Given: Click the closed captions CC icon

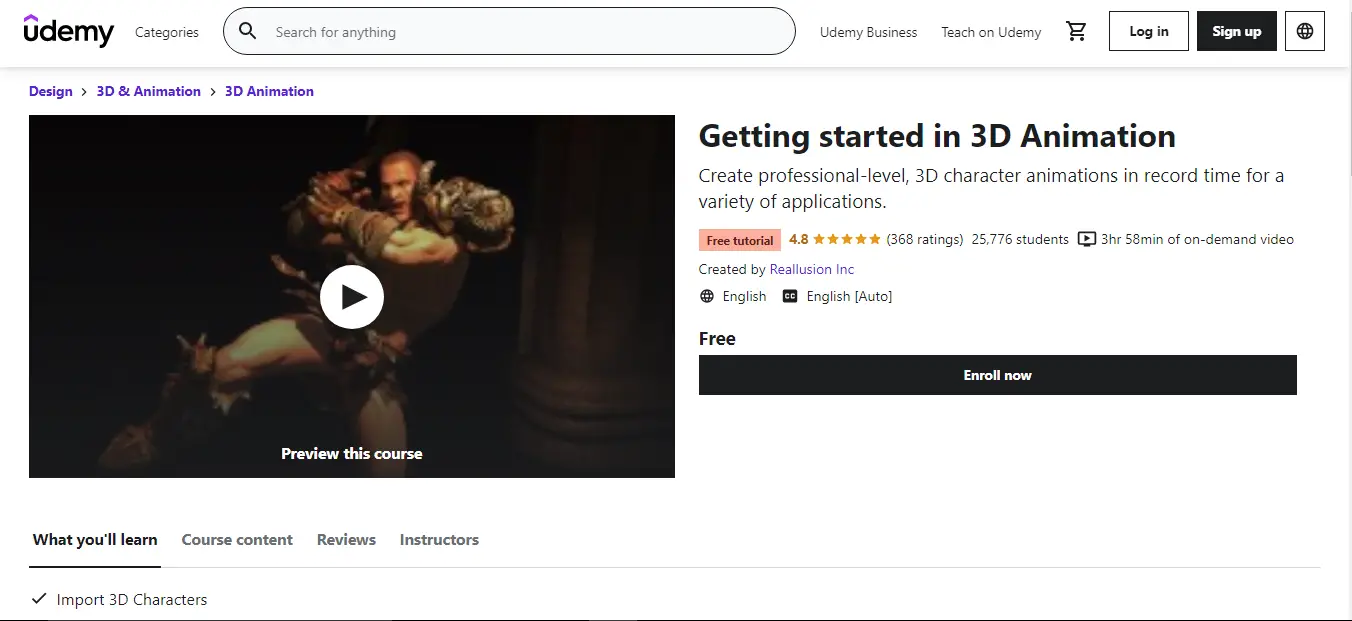Looking at the screenshot, I should click(x=790, y=297).
